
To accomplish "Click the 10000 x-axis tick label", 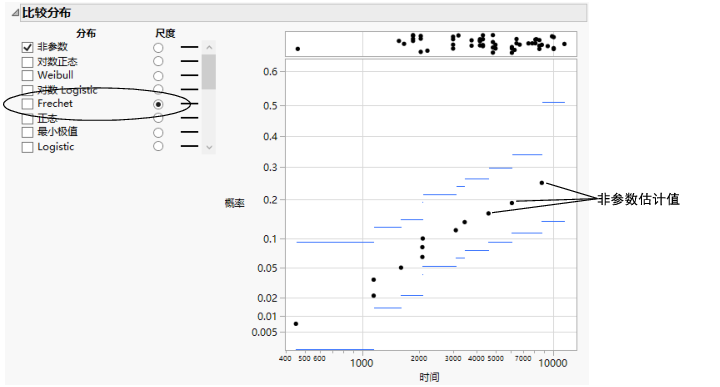I will [553, 363].
